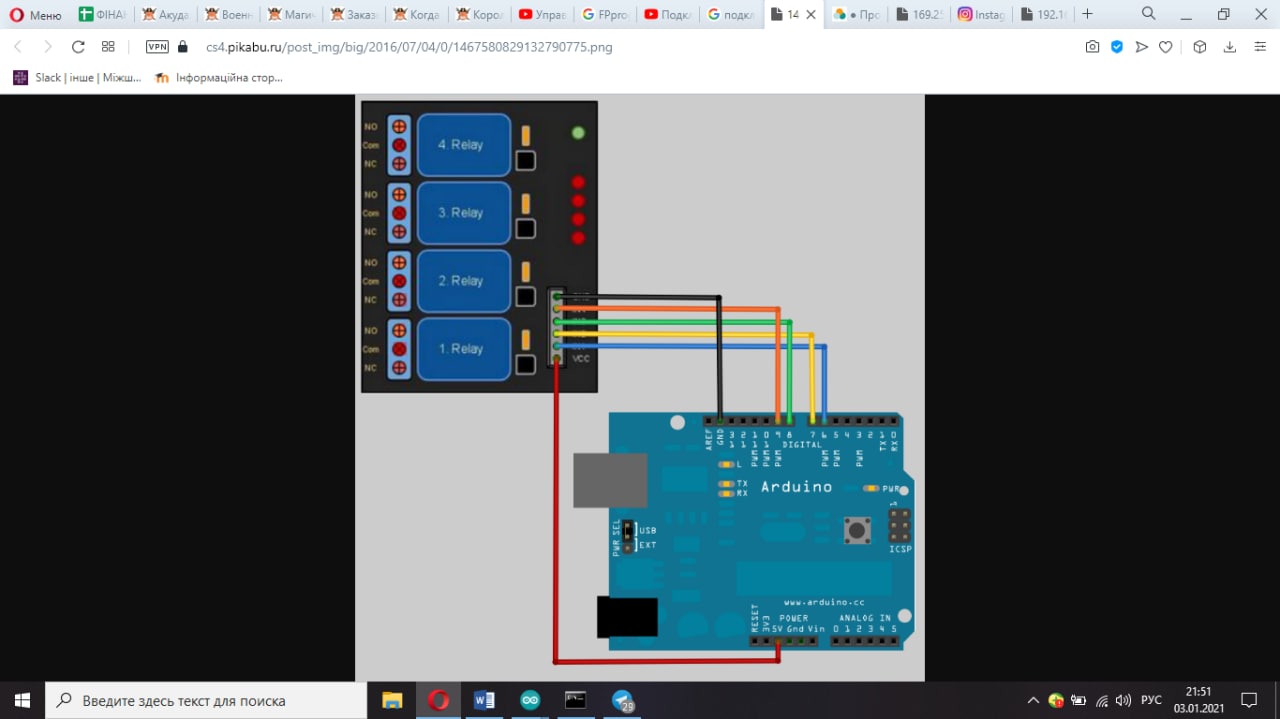1280x719 pixels.
Task: Open File Explorer from the taskbar
Action: 392,700
